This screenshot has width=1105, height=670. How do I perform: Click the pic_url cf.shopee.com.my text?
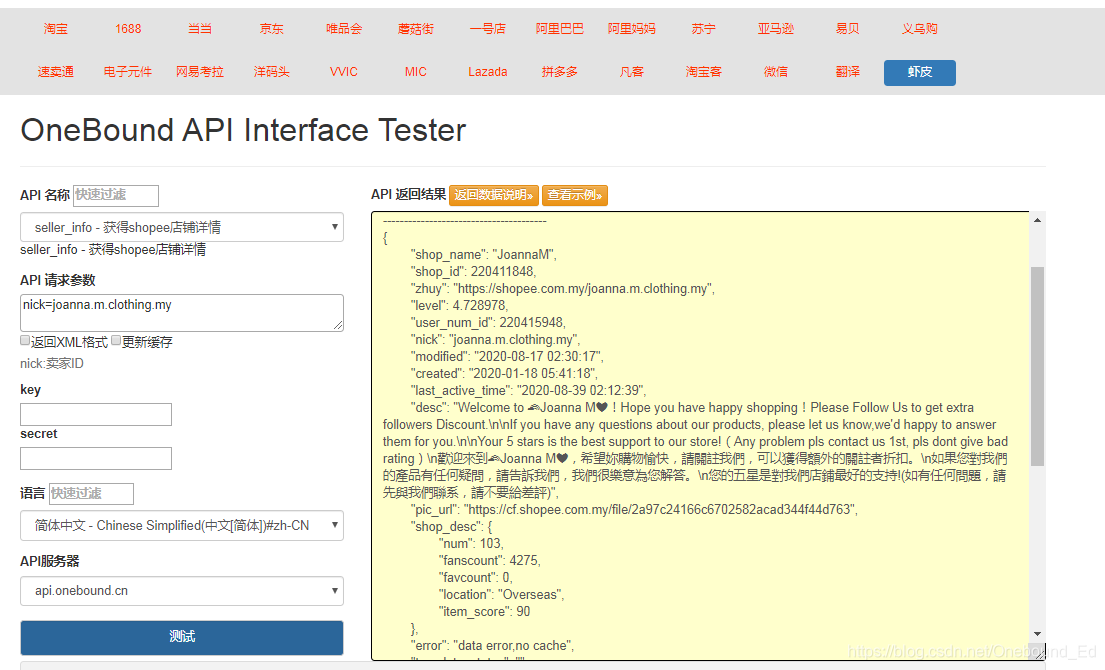662,509
